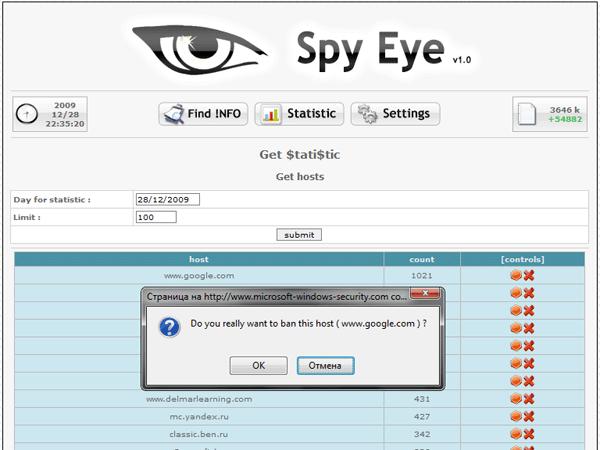Close the ban confirmation dialog with X
600x450 pixels.
pos(425,293)
